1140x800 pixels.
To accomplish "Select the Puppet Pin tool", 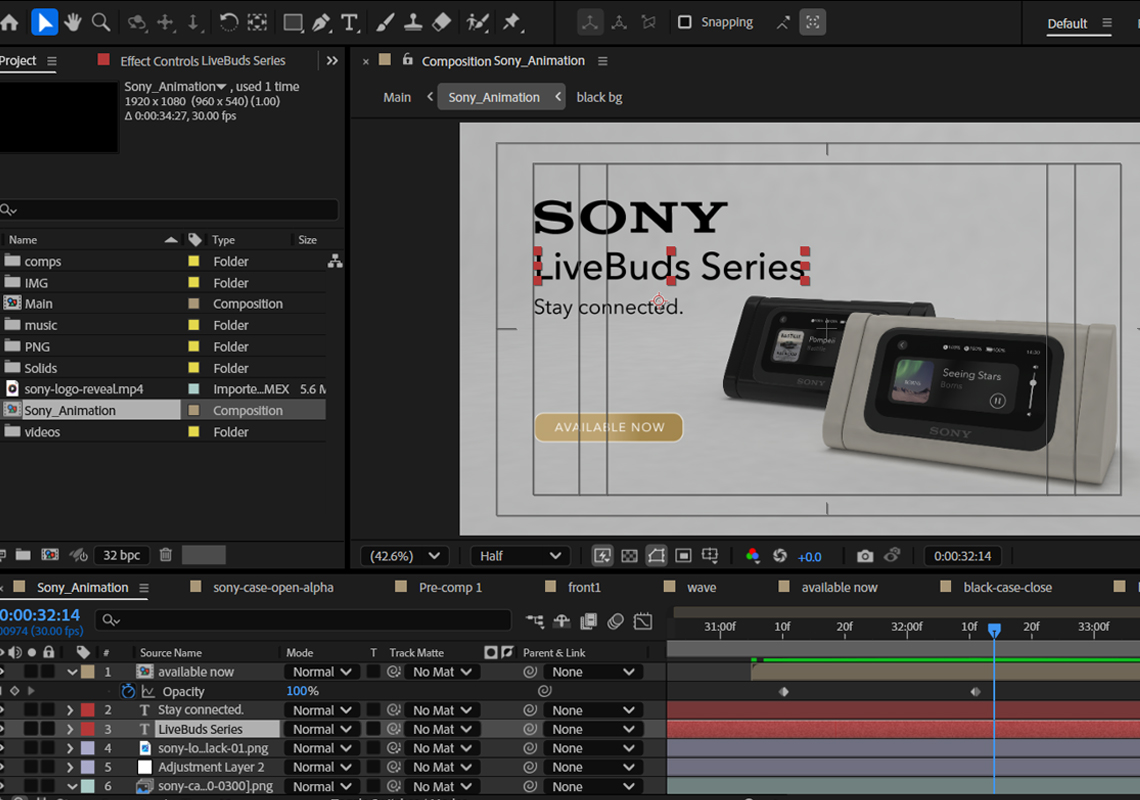I will click(512, 22).
